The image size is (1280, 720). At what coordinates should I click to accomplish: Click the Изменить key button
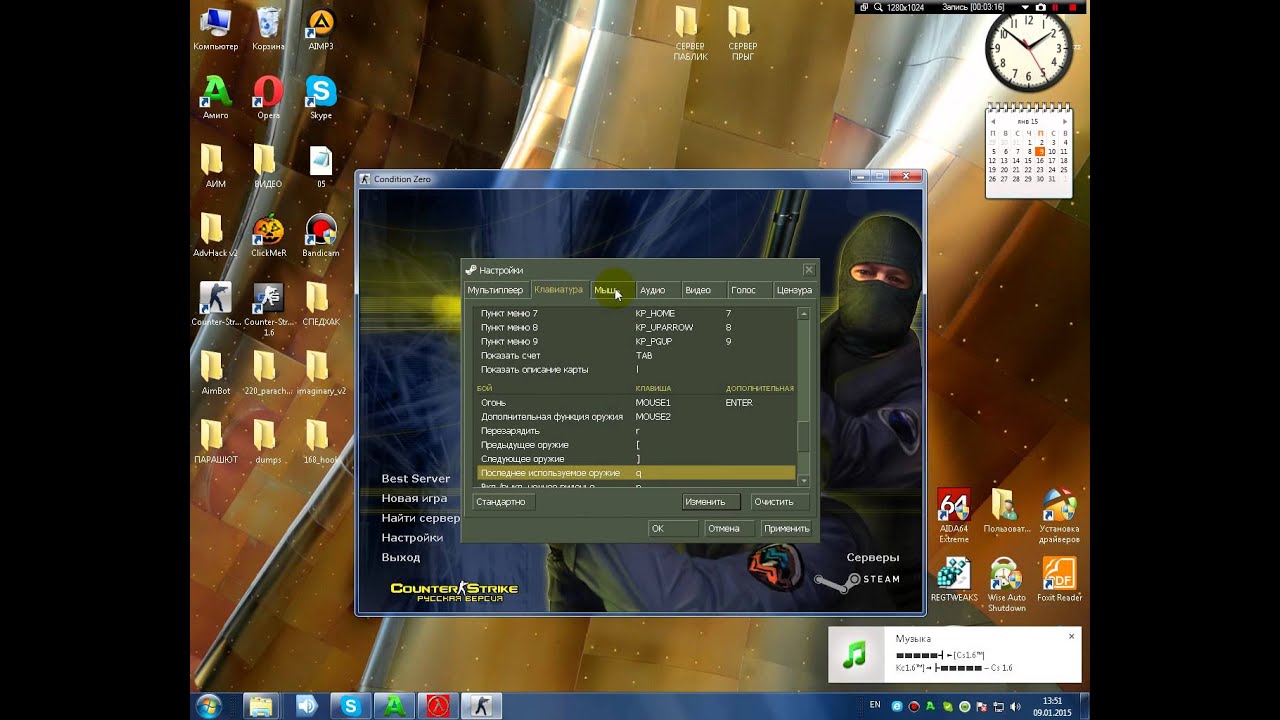coord(711,502)
